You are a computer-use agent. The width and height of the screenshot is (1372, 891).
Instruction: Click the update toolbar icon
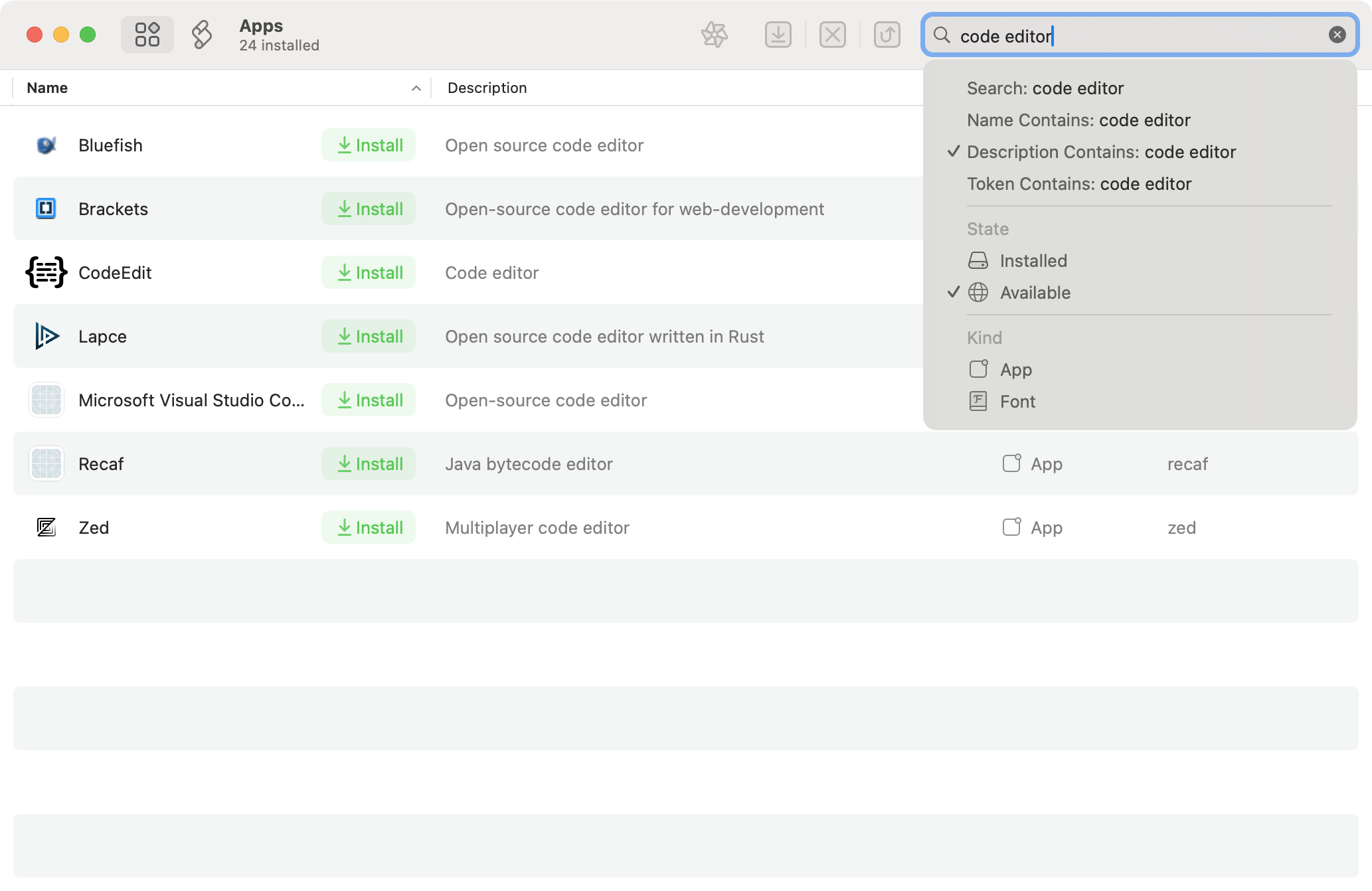point(887,35)
